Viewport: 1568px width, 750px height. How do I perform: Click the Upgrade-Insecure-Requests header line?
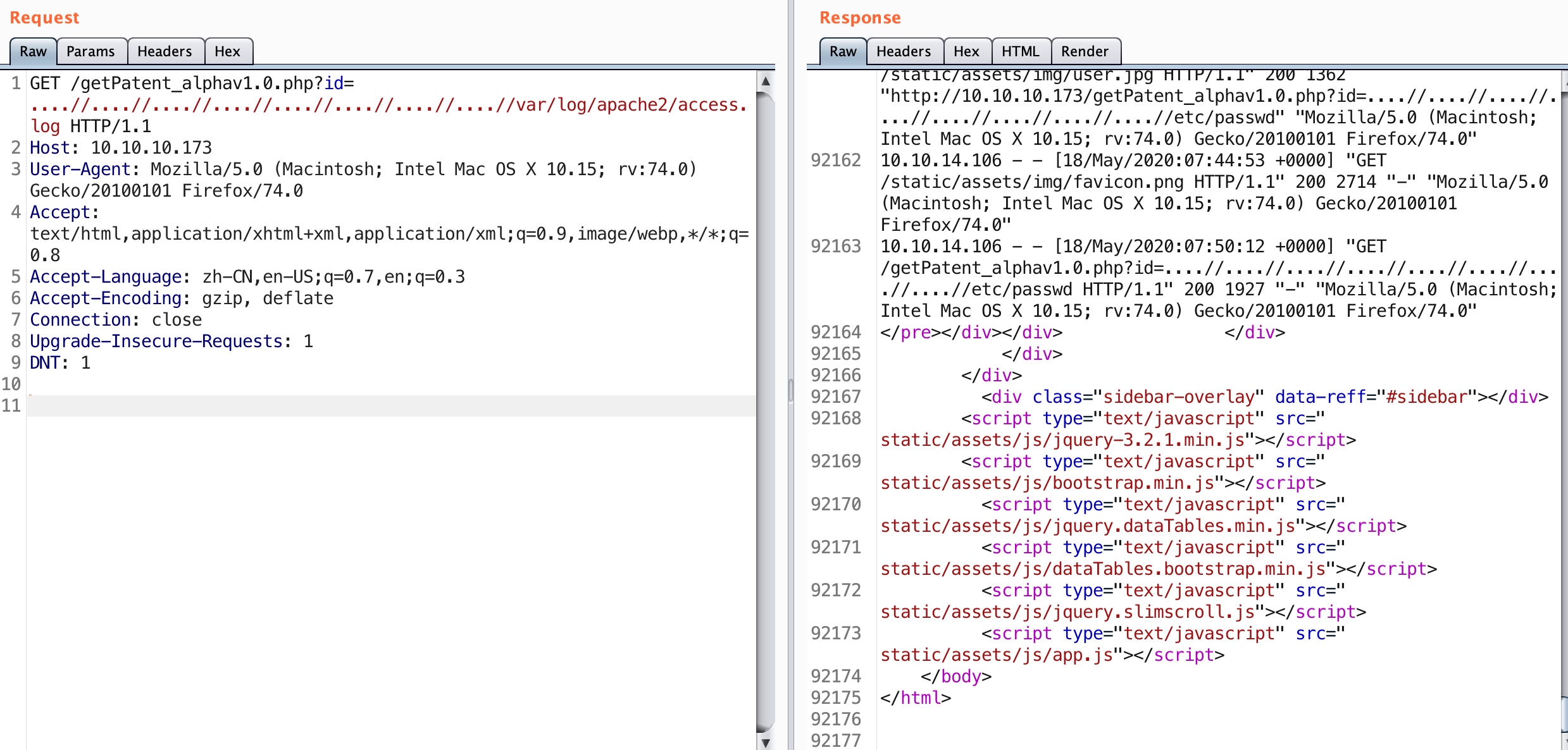pos(171,341)
